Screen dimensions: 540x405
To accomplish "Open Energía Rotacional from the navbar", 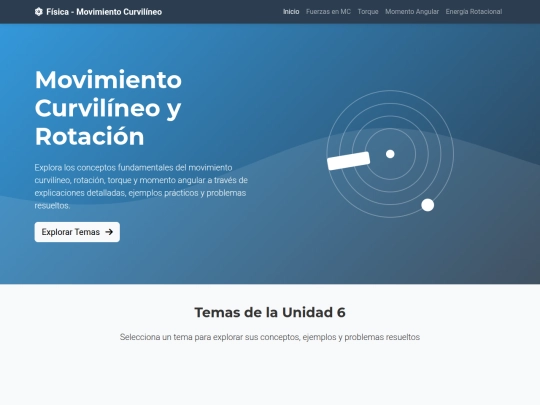I will [x=474, y=12].
